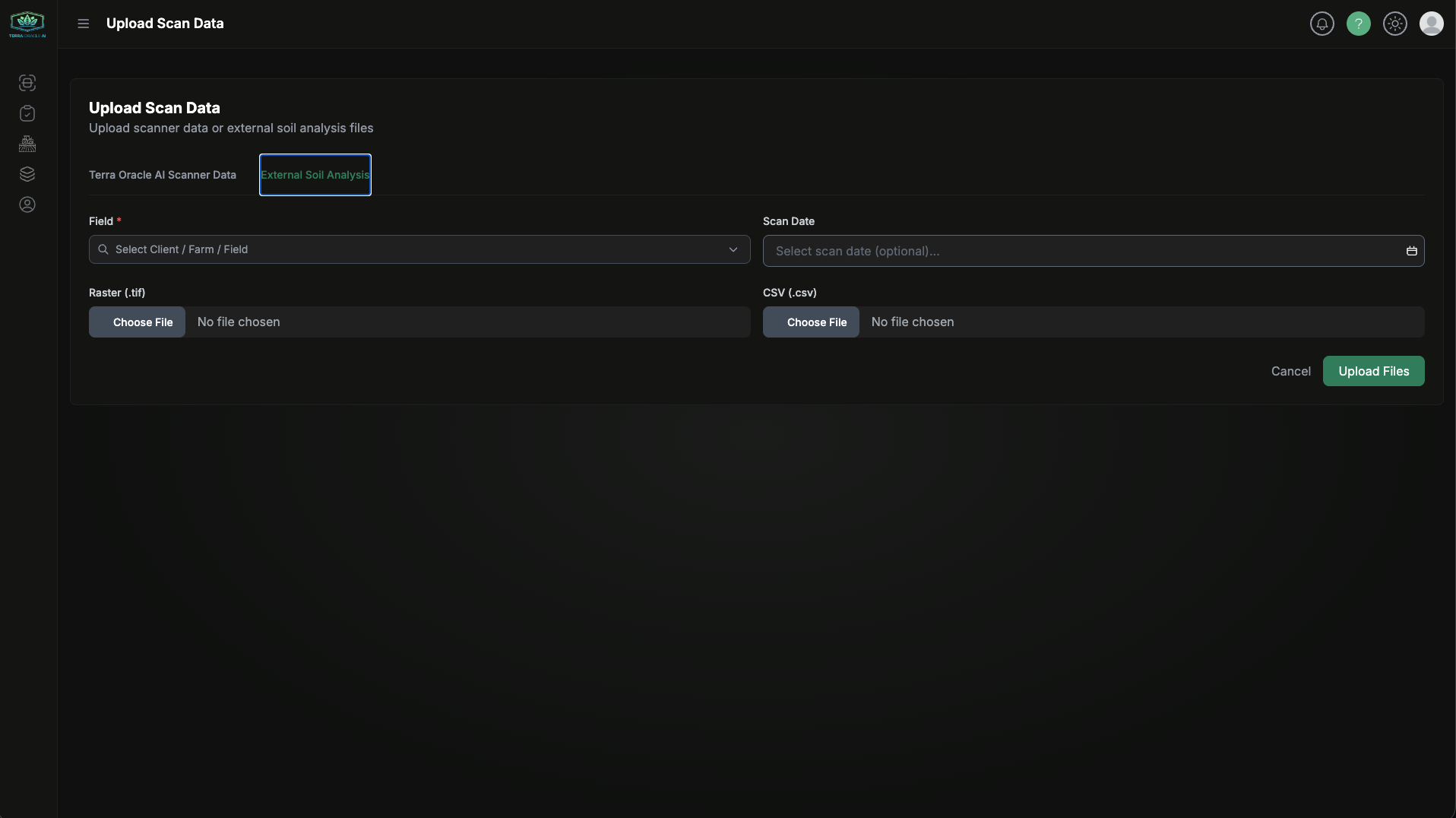Image resolution: width=1456 pixels, height=818 pixels.
Task: Toggle the sidebar with the hamburger menu
Action: coord(84,24)
